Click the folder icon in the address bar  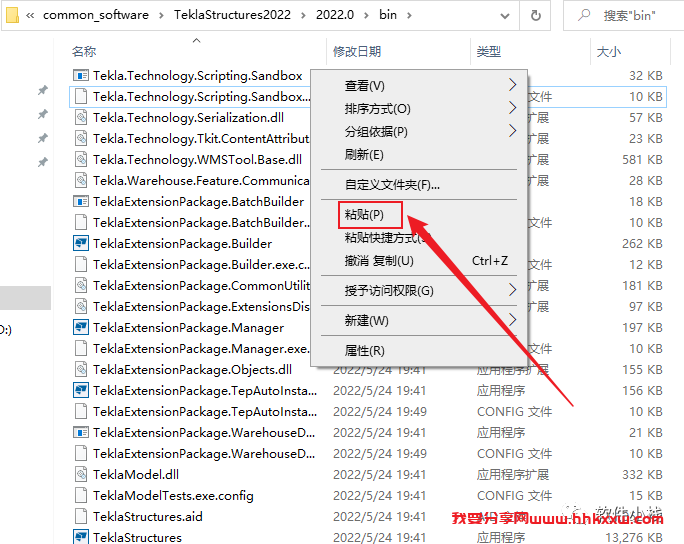[12, 15]
